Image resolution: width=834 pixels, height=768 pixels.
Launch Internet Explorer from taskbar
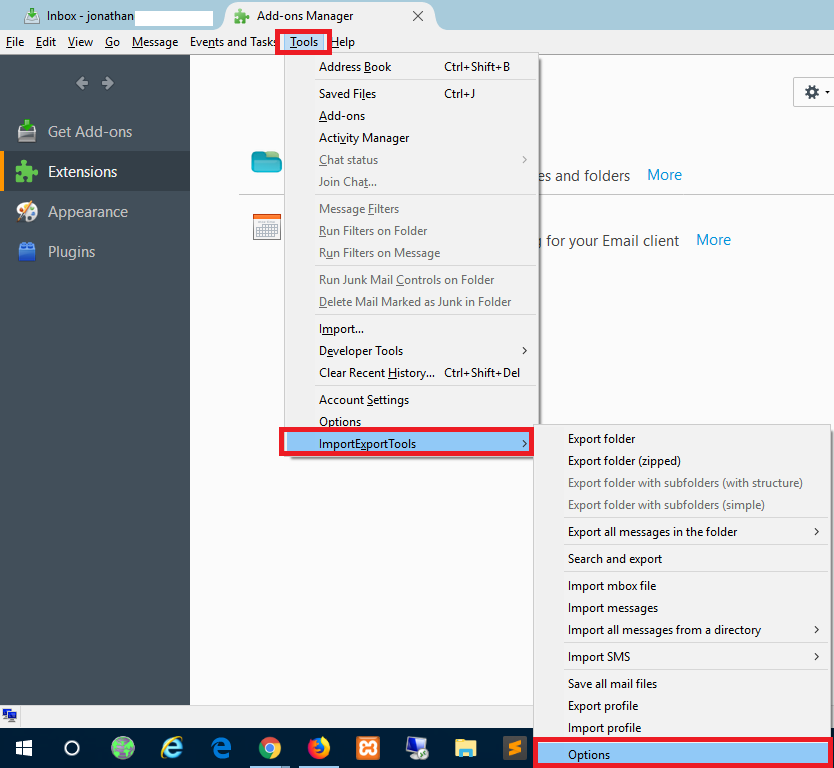pos(172,748)
